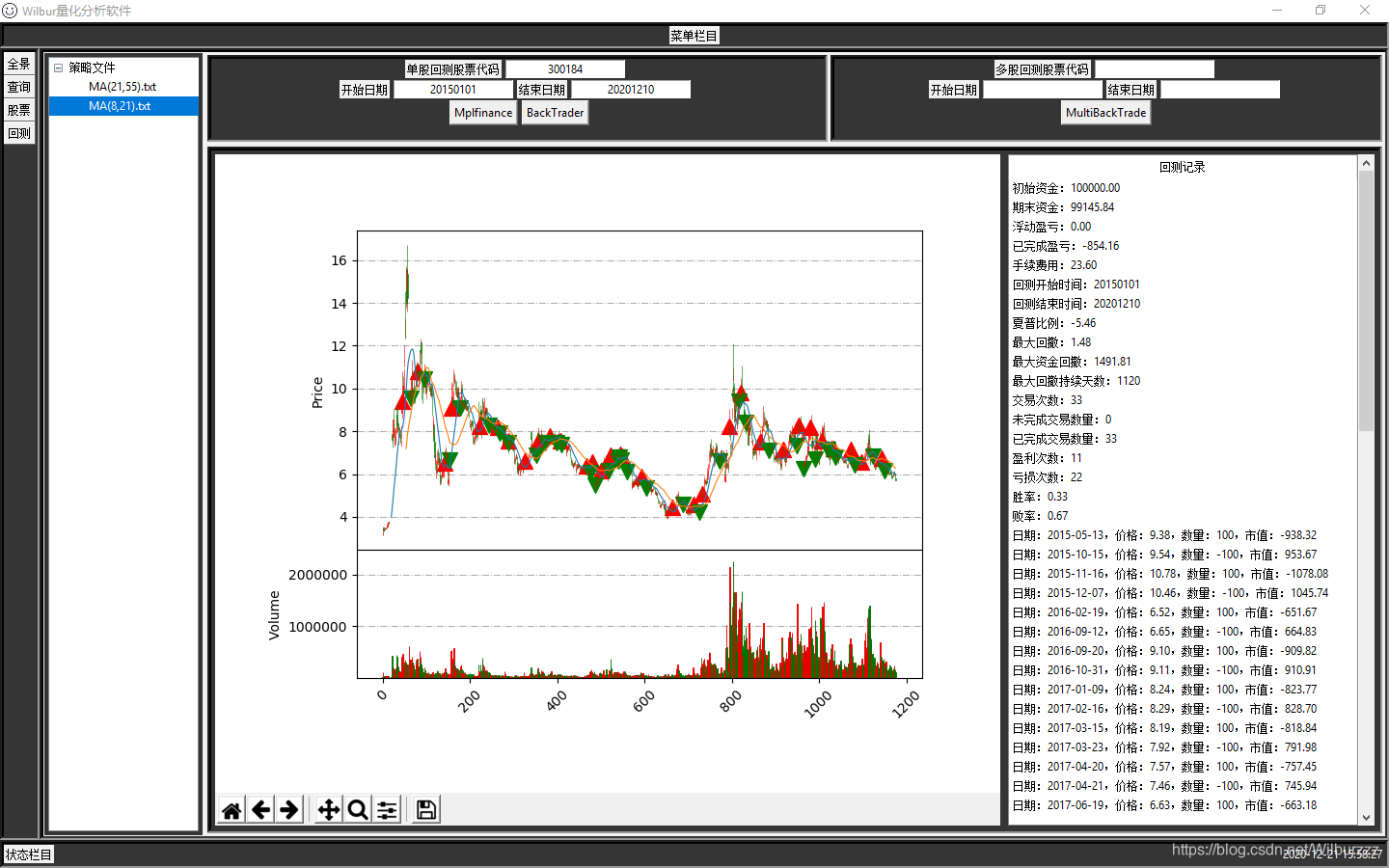The height and width of the screenshot is (868, 1389).
Task: Focus the multi-stock start date field
Action: [1043, 90]
